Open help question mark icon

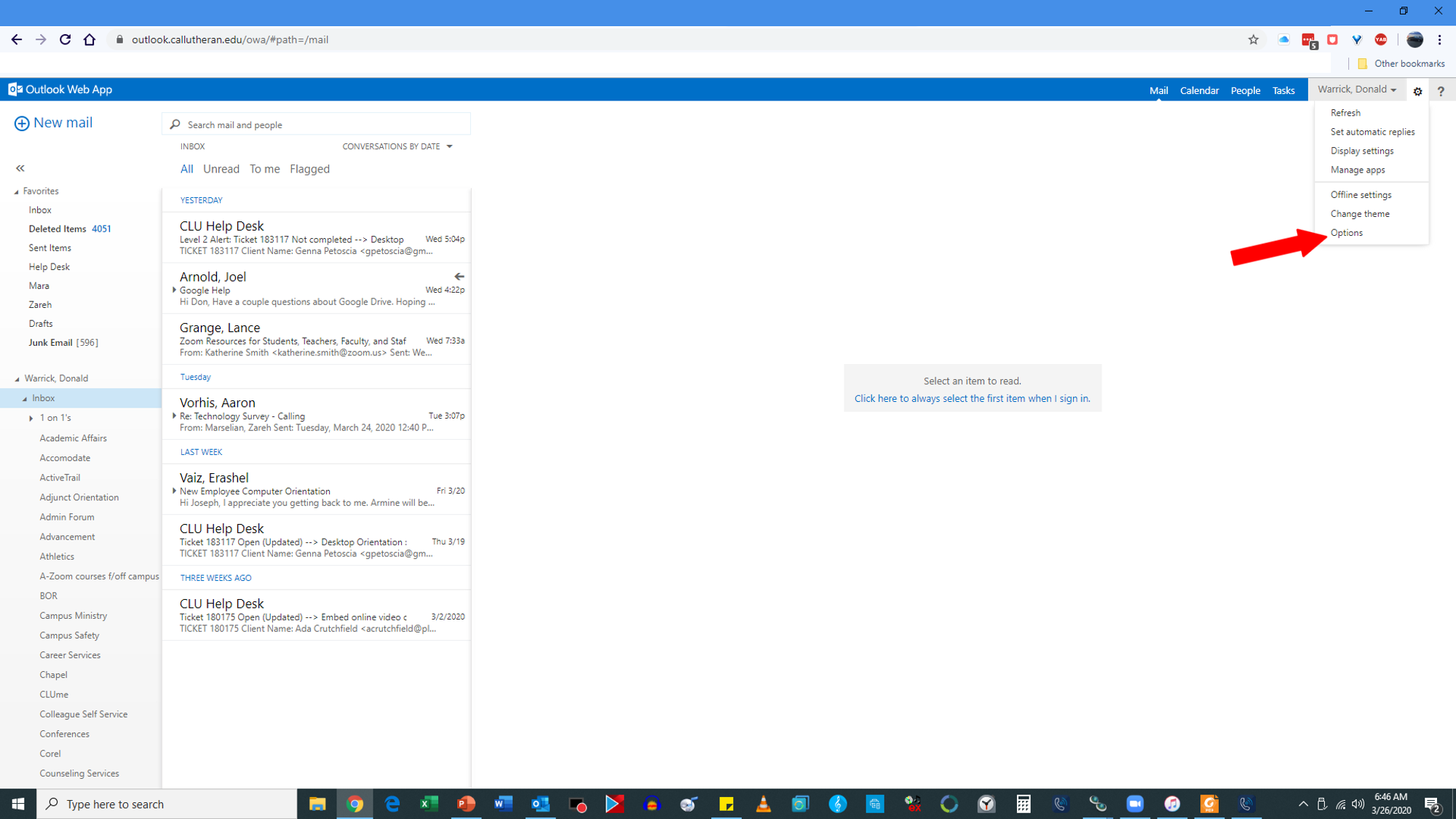coord(1441,91)
